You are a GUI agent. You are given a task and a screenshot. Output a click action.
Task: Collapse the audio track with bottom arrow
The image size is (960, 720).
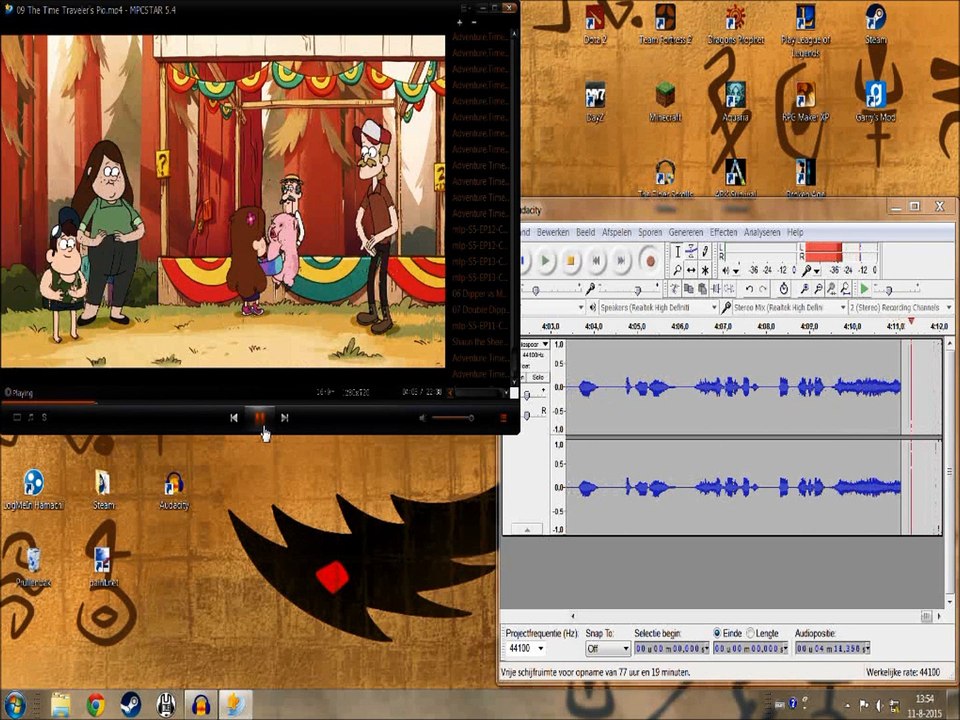[527, 529]
